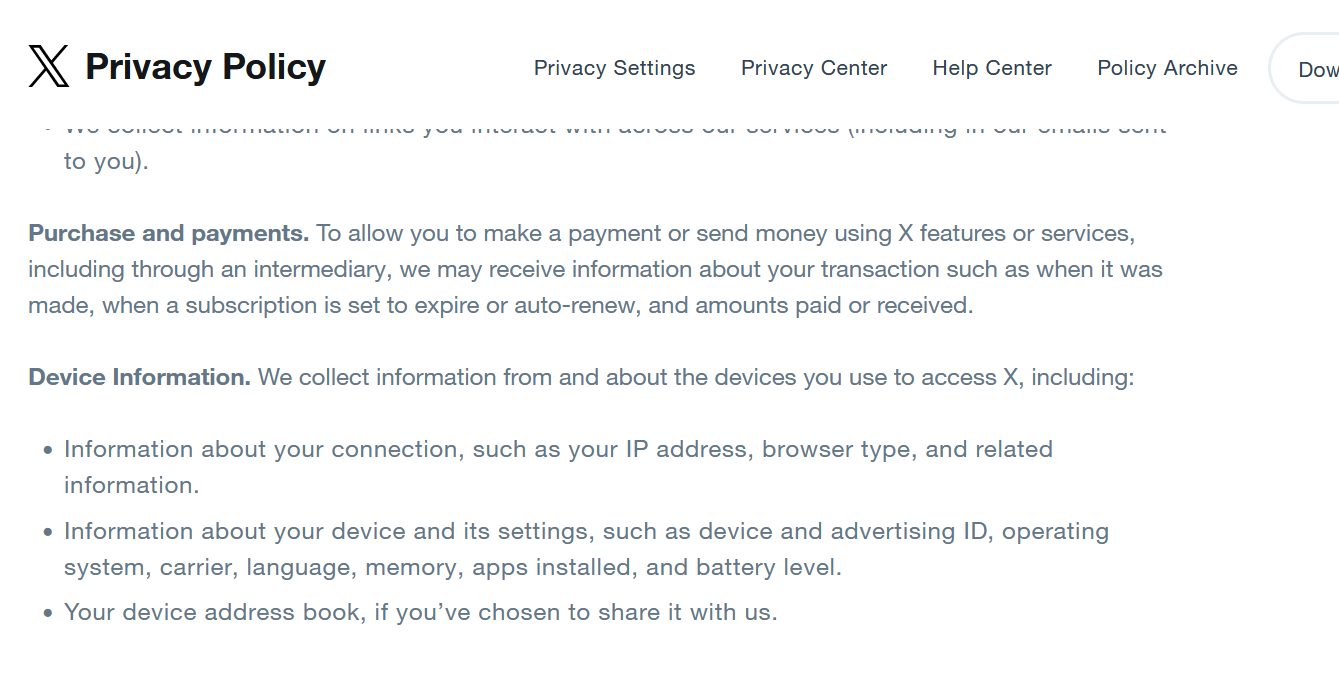Click the 'to you).' text line
This screenshot has width=1339, height=691.
(x=106, y=161)
